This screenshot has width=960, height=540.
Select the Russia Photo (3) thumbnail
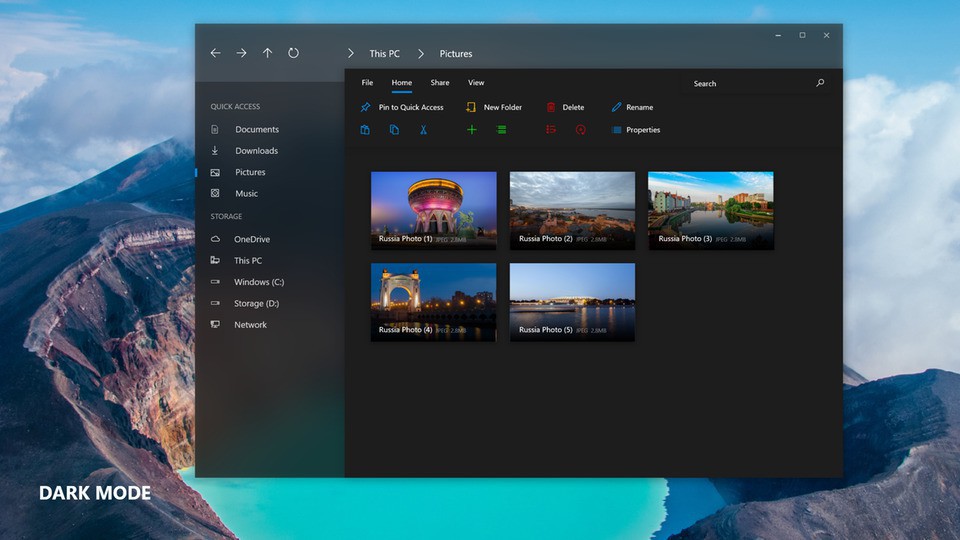710,210
